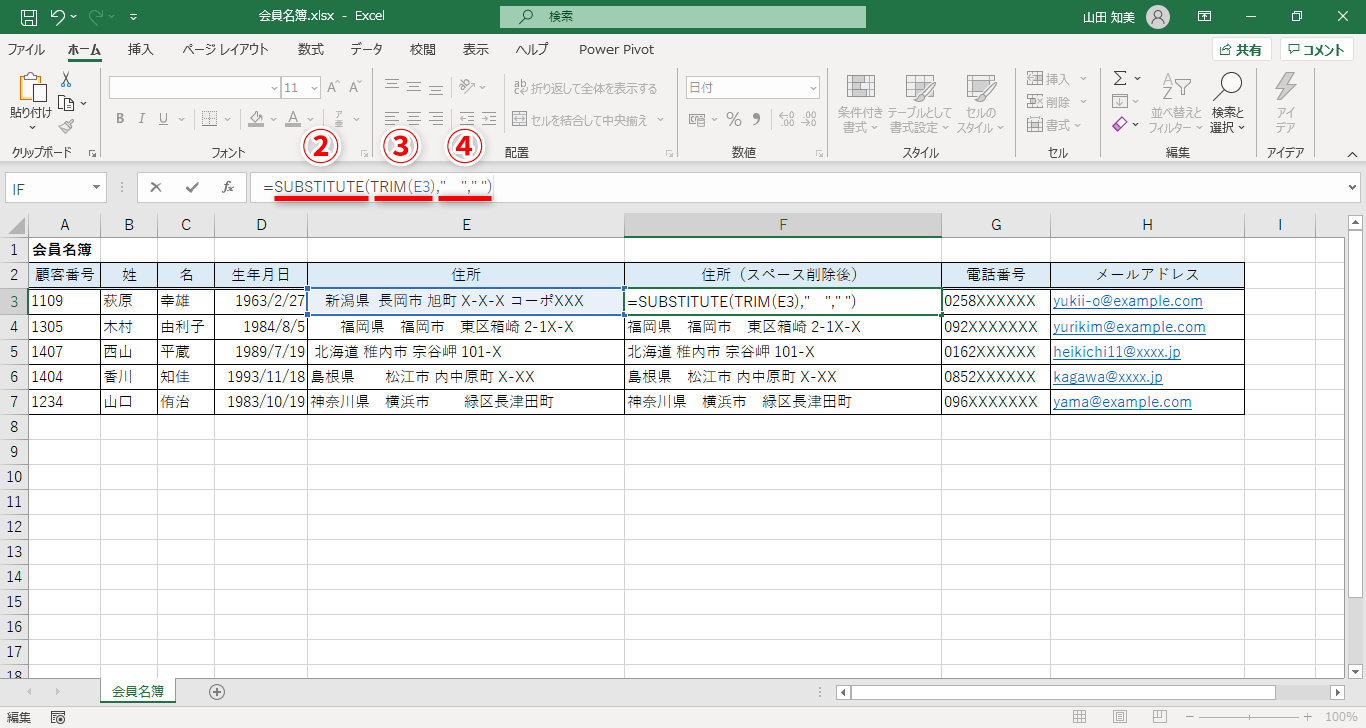Decrease the cell indent
This screenshot has width=1366, height=728.
(x=466, y=119)
